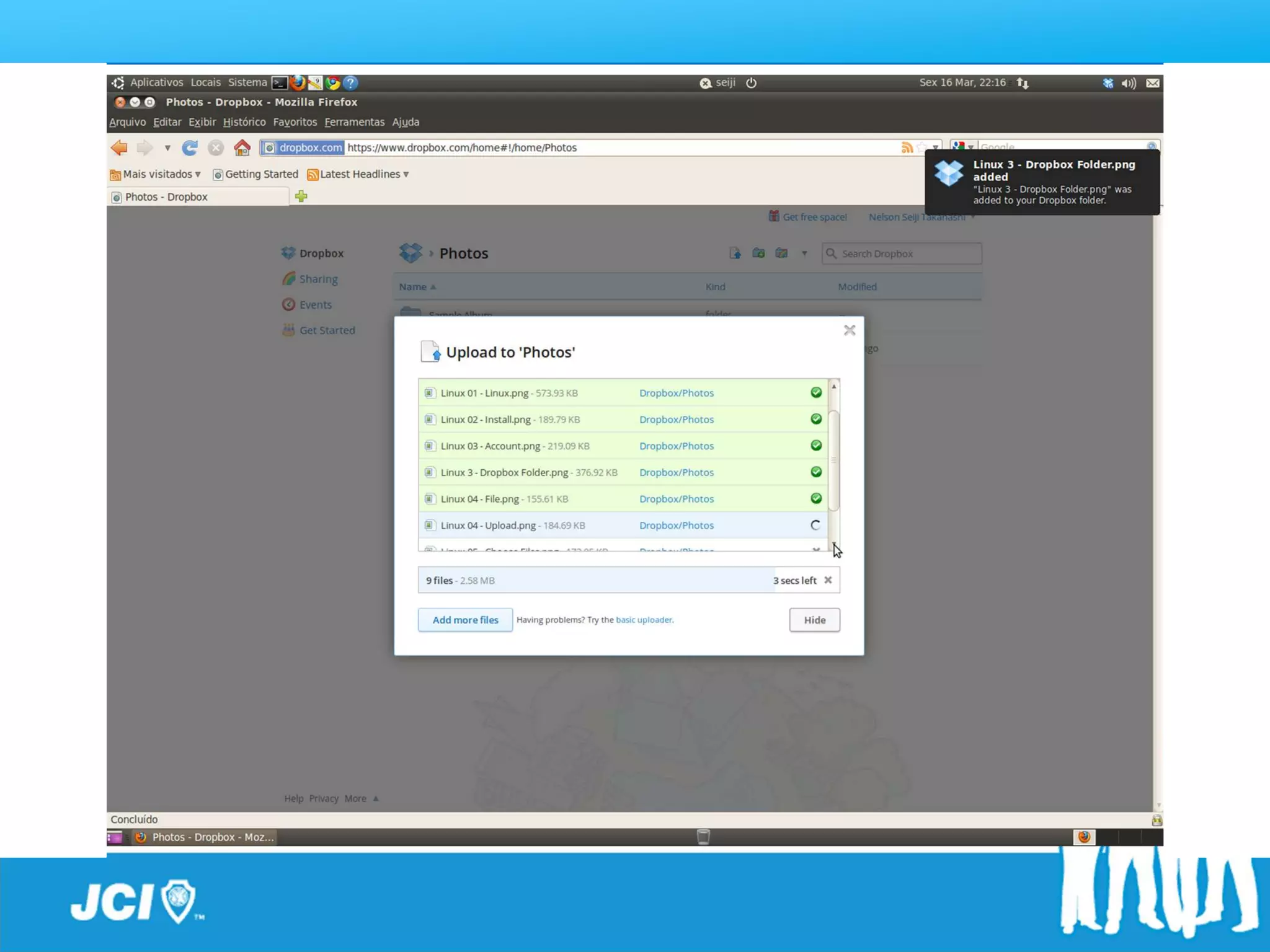Close the Upload to 'Photos' dialog

[x=849, y=330]
